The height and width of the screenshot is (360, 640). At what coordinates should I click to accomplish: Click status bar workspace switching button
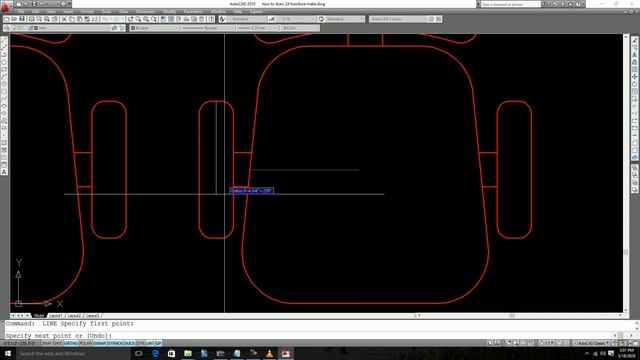click(591, 343)
